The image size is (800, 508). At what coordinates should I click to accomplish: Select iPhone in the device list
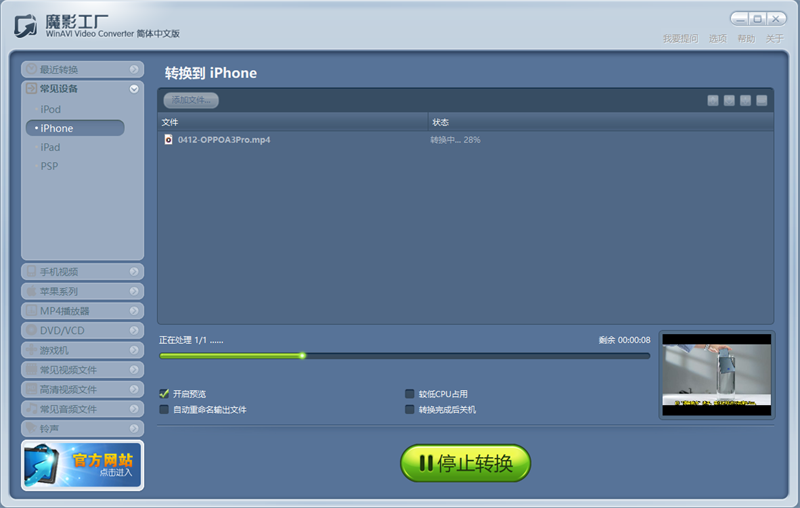[75, 128]
